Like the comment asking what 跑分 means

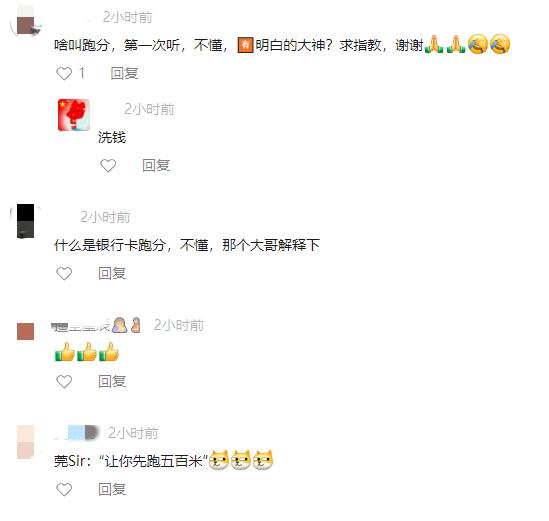click(x=64, y=74)
